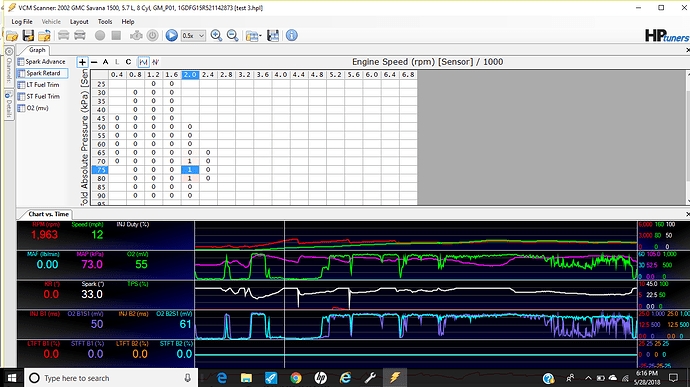Click the gray square stop button

point(116,36)
